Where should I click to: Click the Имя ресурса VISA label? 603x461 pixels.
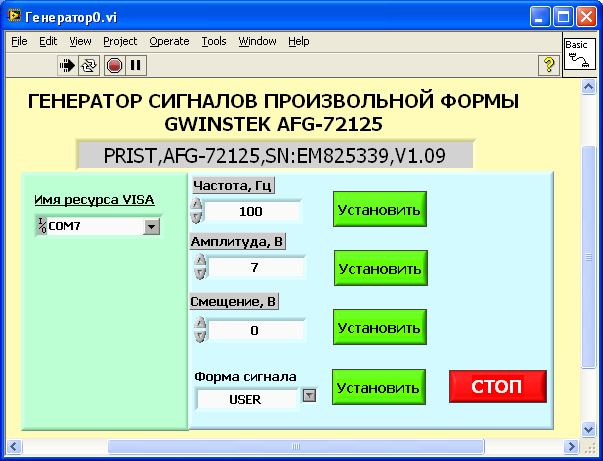(95, 200)
